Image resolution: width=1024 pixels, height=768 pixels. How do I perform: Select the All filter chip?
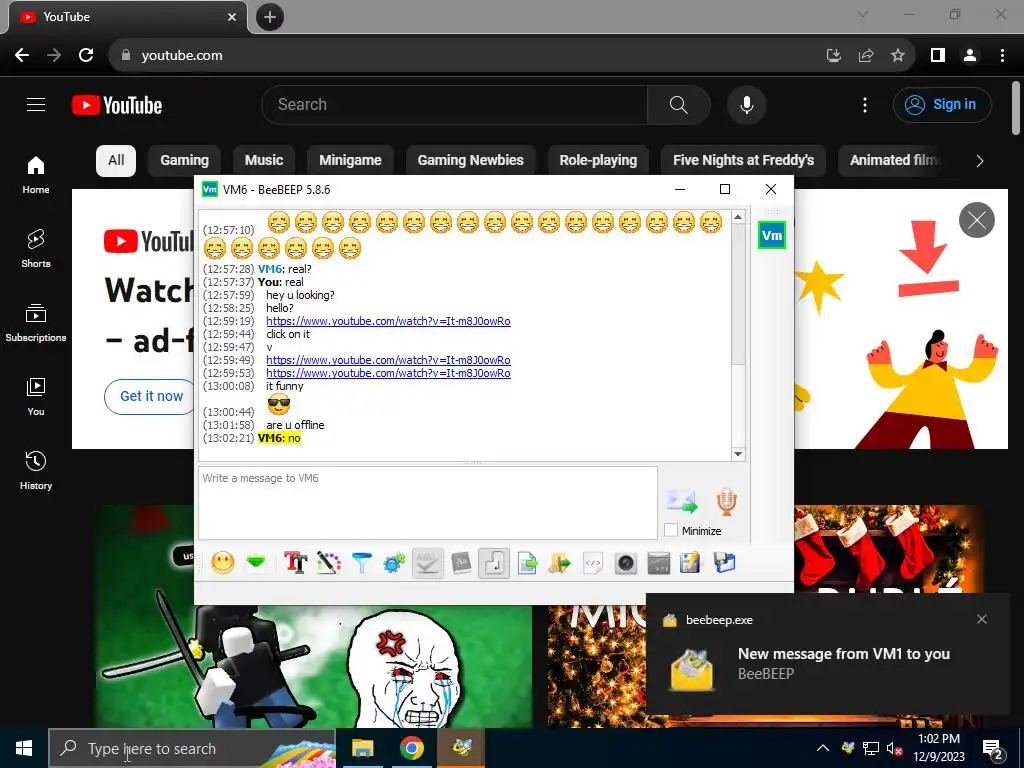116,161
